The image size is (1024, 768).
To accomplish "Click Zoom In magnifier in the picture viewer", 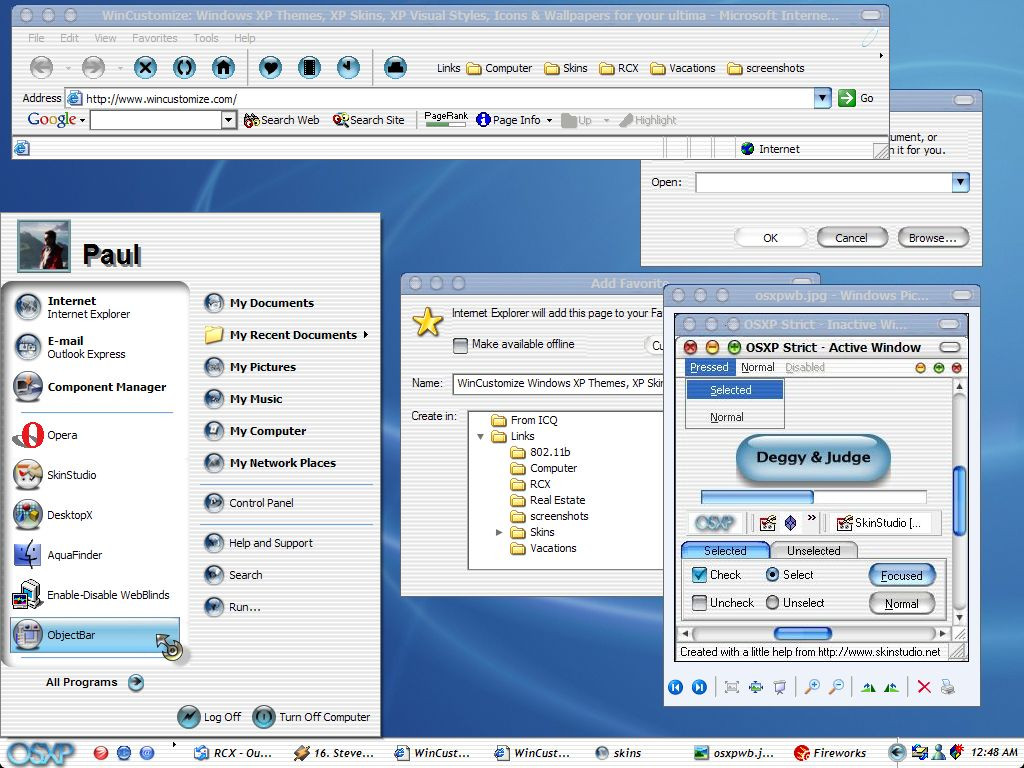I will click(x=812, y=687).
